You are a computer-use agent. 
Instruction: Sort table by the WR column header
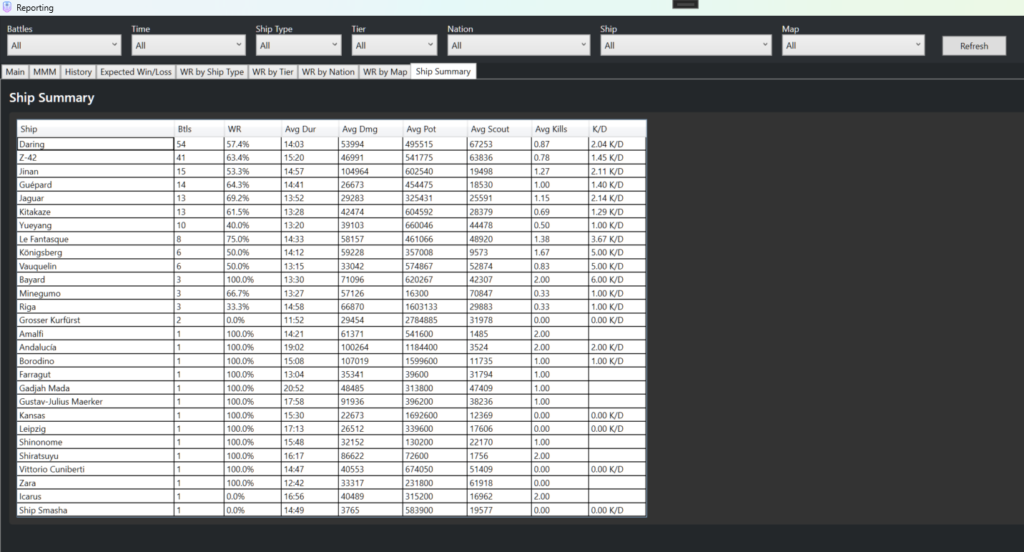(x=234, y=129)
